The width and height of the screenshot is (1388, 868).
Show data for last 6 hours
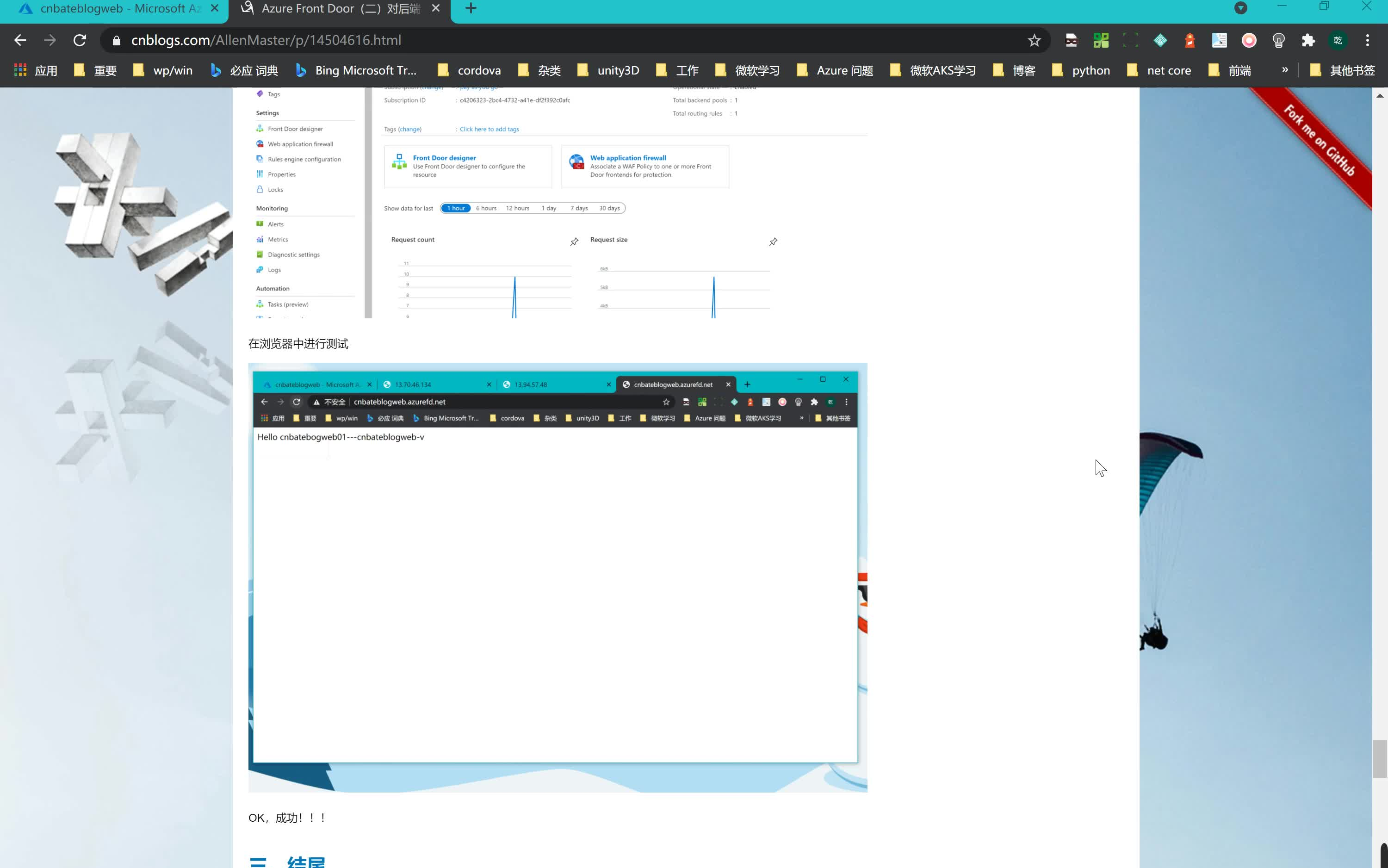pyautogui.click(x=486, y=208)
